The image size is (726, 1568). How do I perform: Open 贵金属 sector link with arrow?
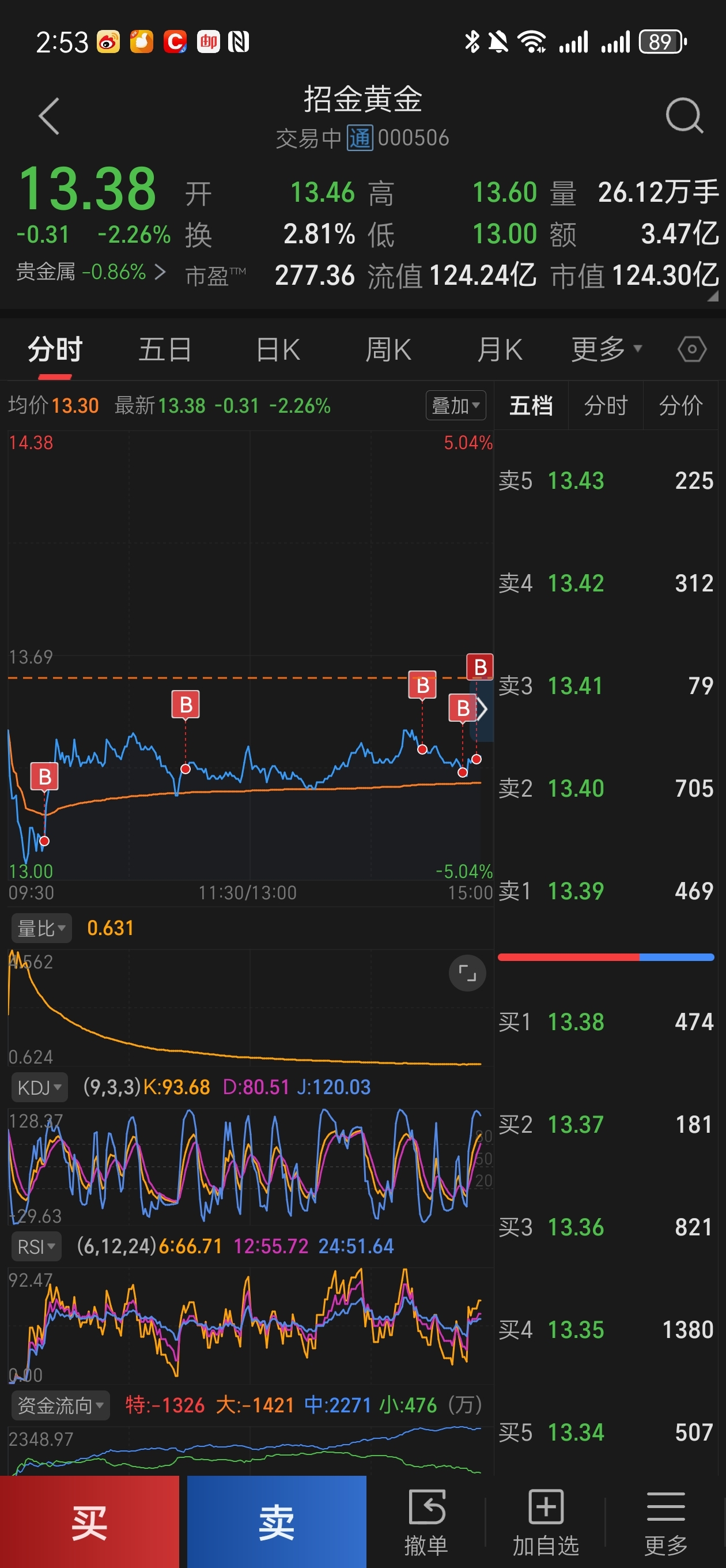pos(90,272)
